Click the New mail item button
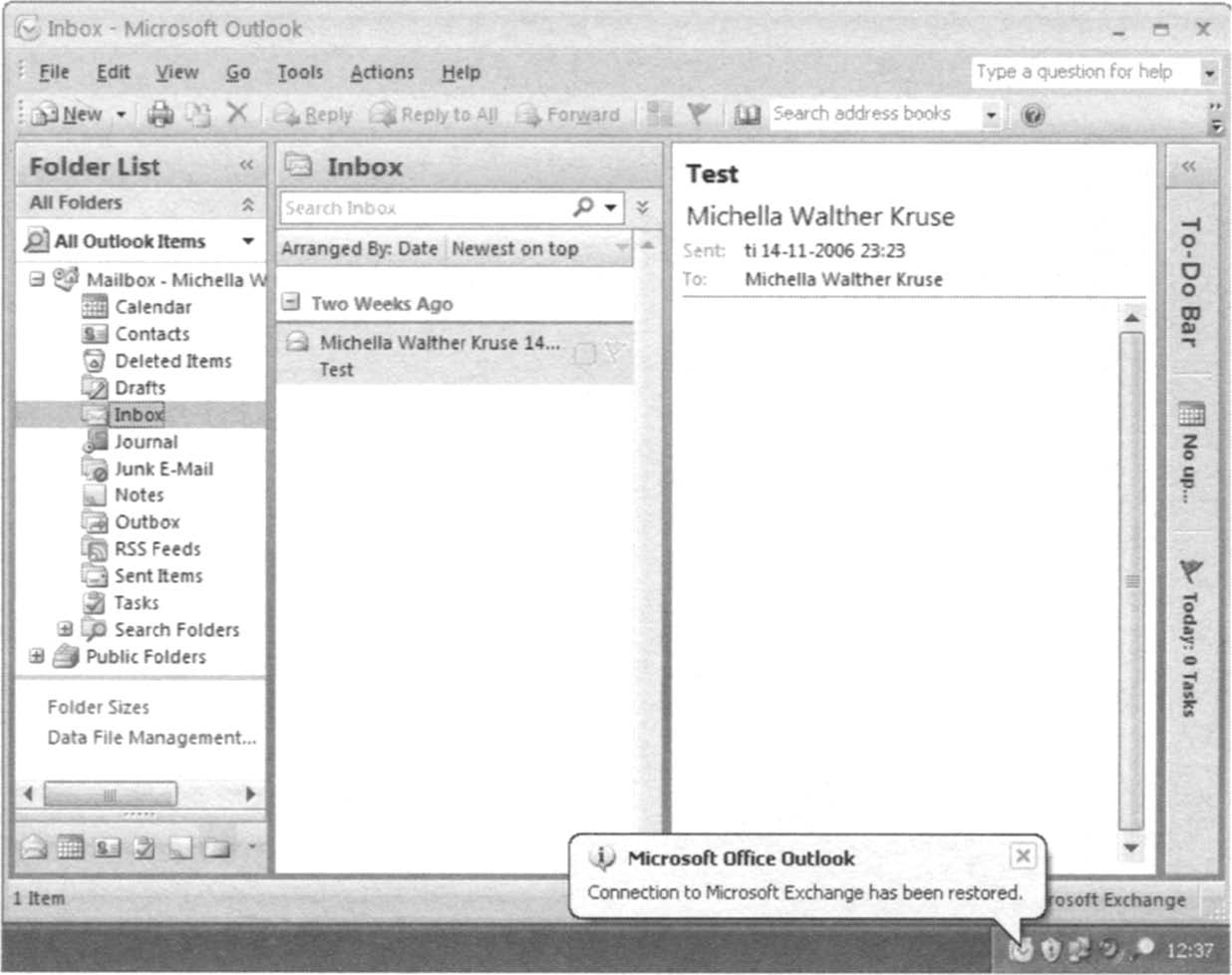Image resolution: width=1232 pixels, height=975 pixels. point(66,115)
